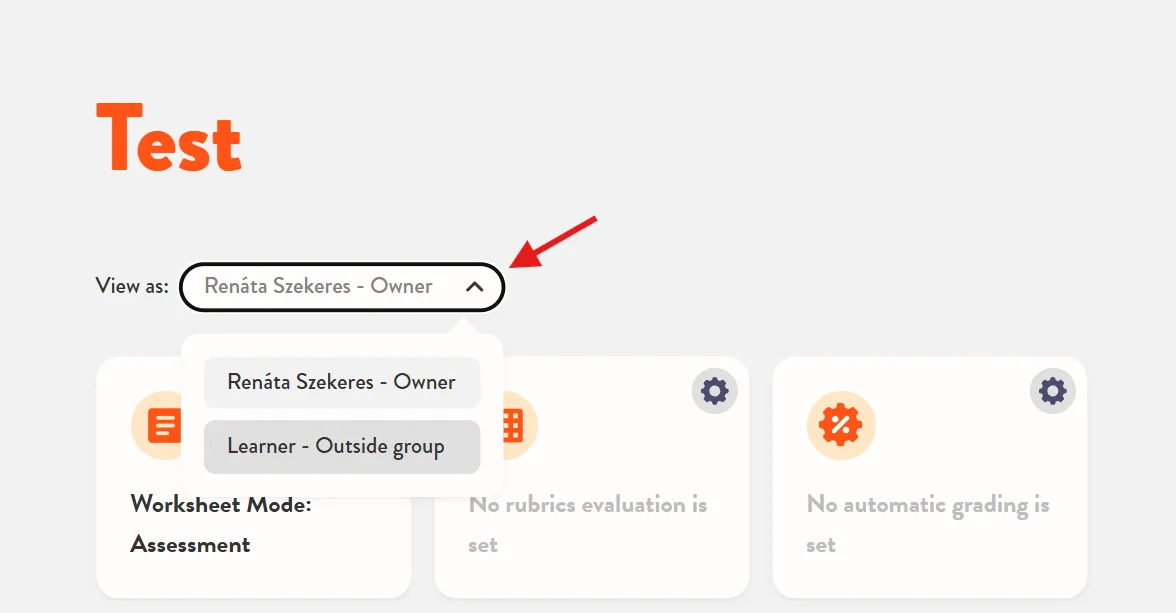This screenshot has width=1176, height=613.
Task: Click No automatic grading is set text
Action: point(928,524)
